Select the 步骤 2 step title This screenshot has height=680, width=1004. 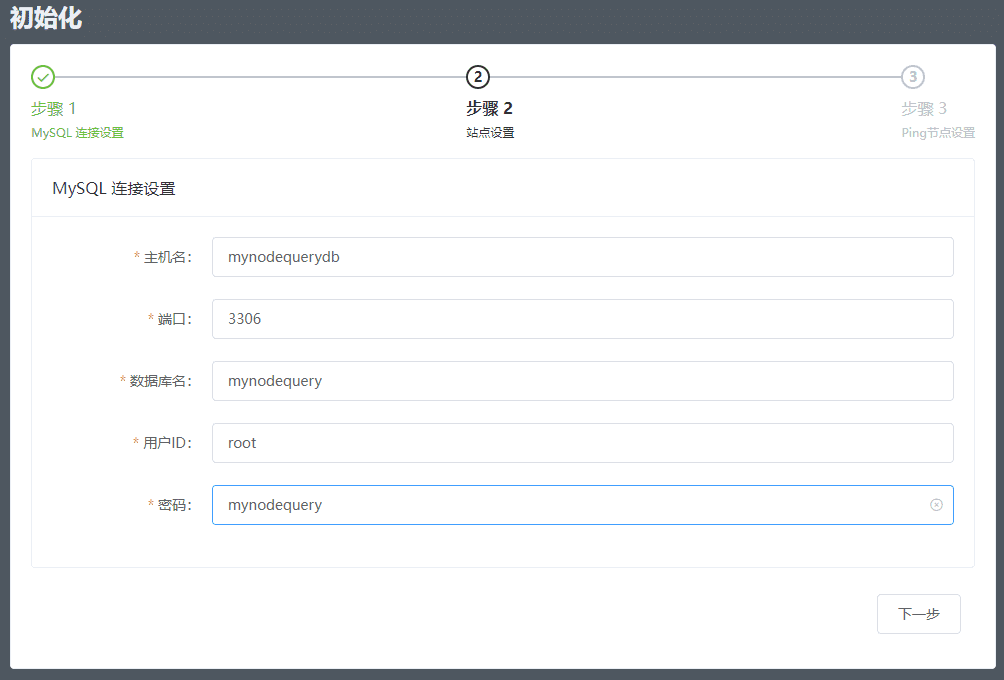(489, 108)
